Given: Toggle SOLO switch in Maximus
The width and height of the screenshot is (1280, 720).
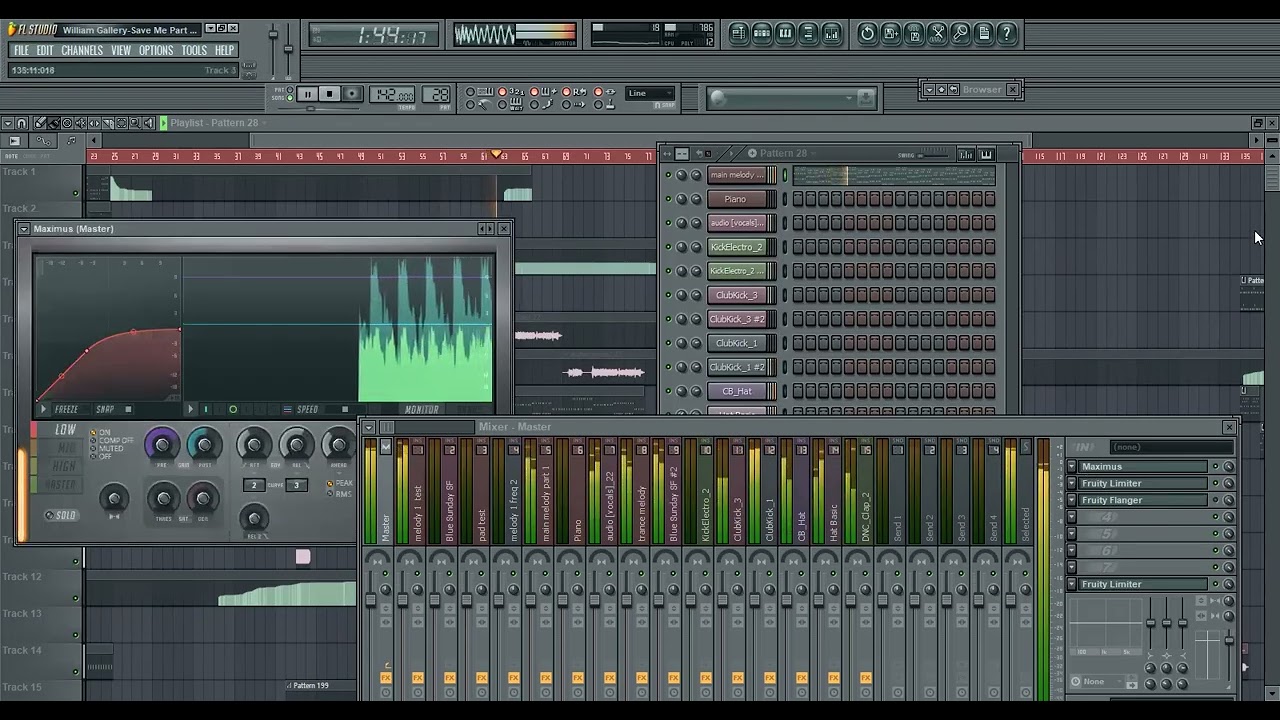Looking at the screenshot, I should click(61, 515).
